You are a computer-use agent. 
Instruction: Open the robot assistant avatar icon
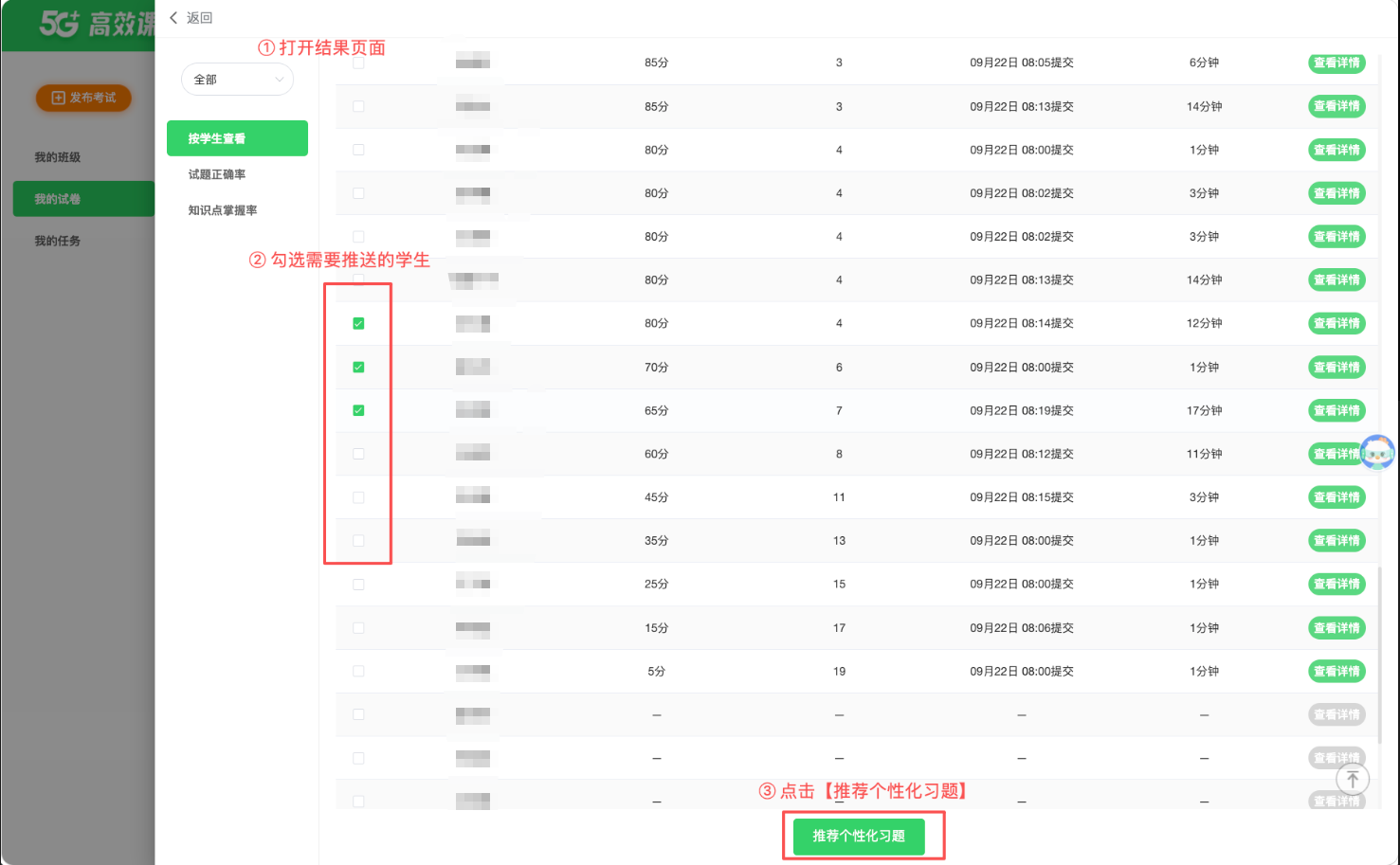tap(1378, 453)
